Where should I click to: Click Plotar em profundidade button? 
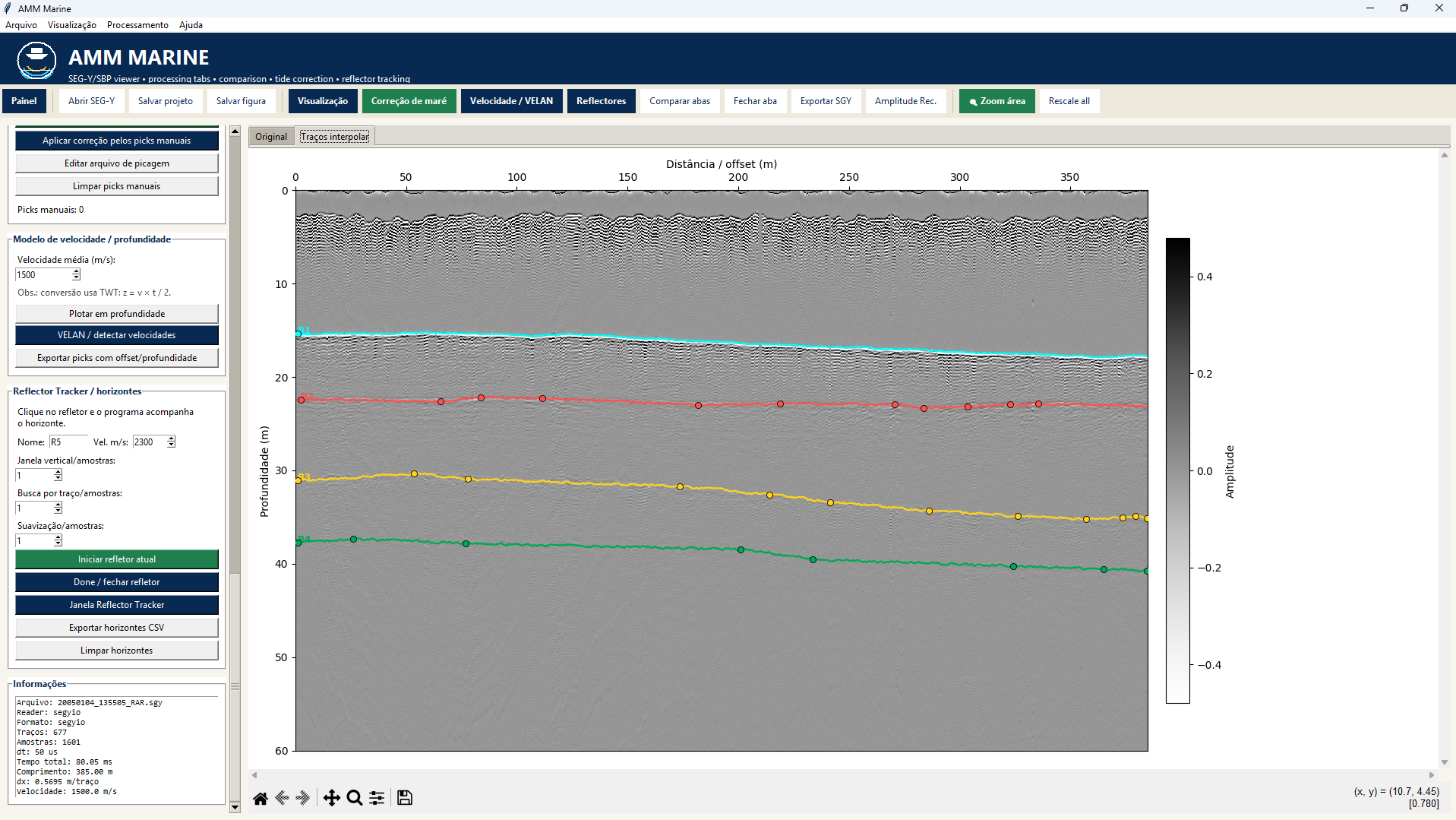(117, 314)
